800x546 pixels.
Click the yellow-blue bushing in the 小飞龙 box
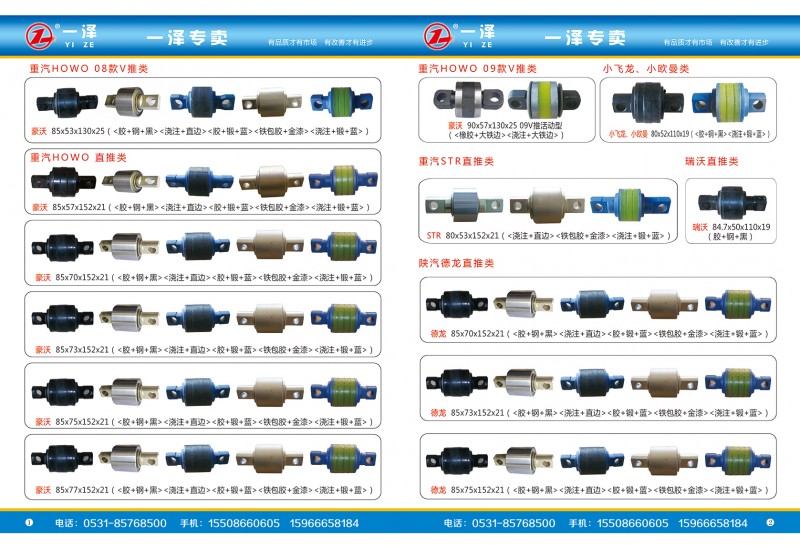(x=729, y=103)
